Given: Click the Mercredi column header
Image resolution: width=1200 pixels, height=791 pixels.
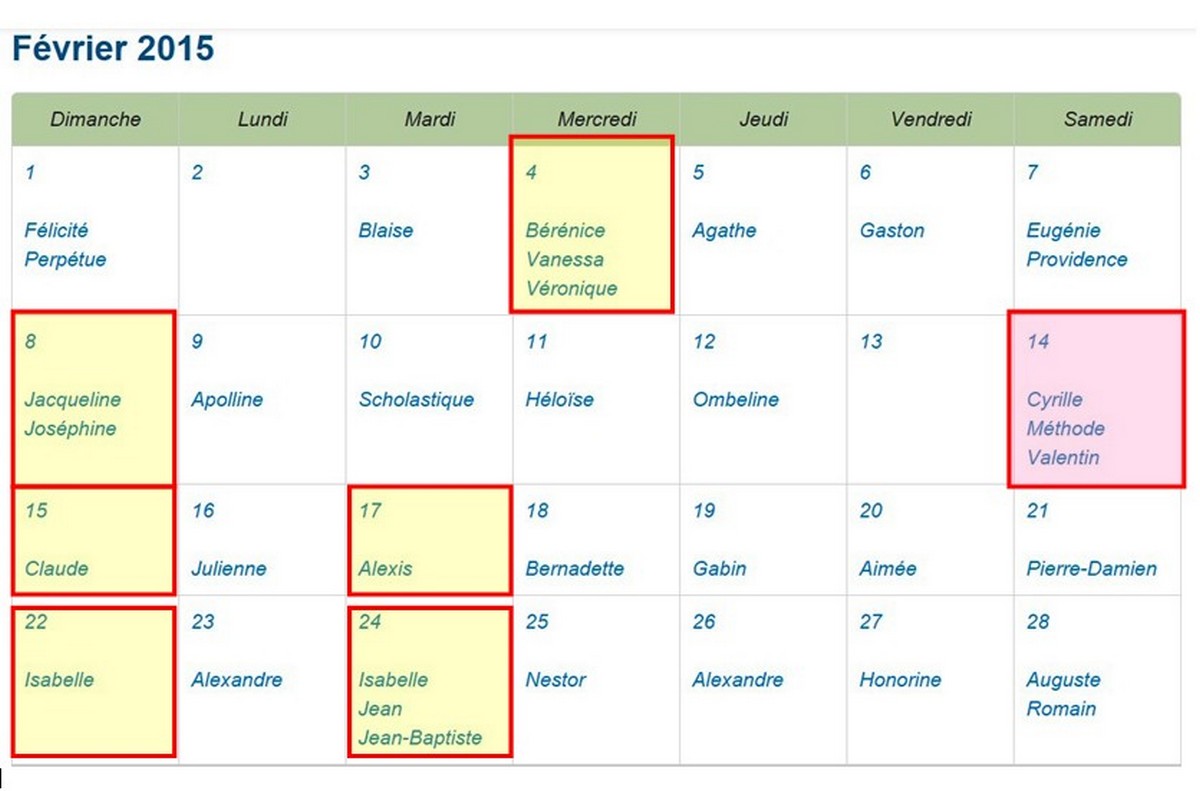Looking at the screenshot, I should pyautogui.click(x=597, y=119).
